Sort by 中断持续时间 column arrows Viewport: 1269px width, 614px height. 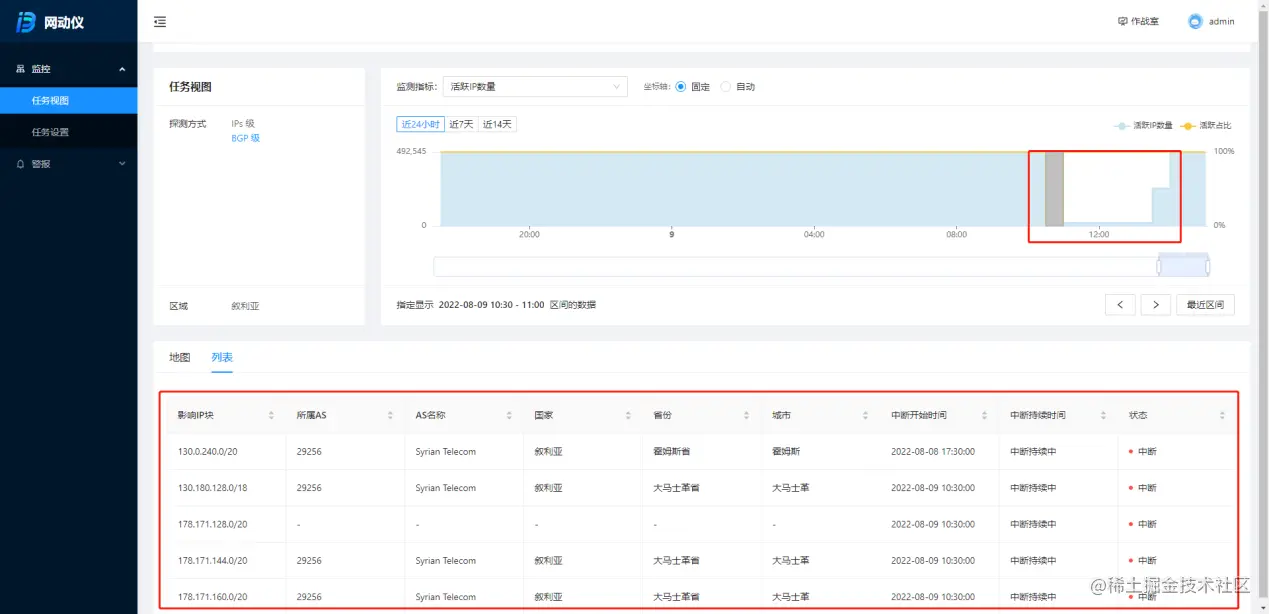point(1103,415)
